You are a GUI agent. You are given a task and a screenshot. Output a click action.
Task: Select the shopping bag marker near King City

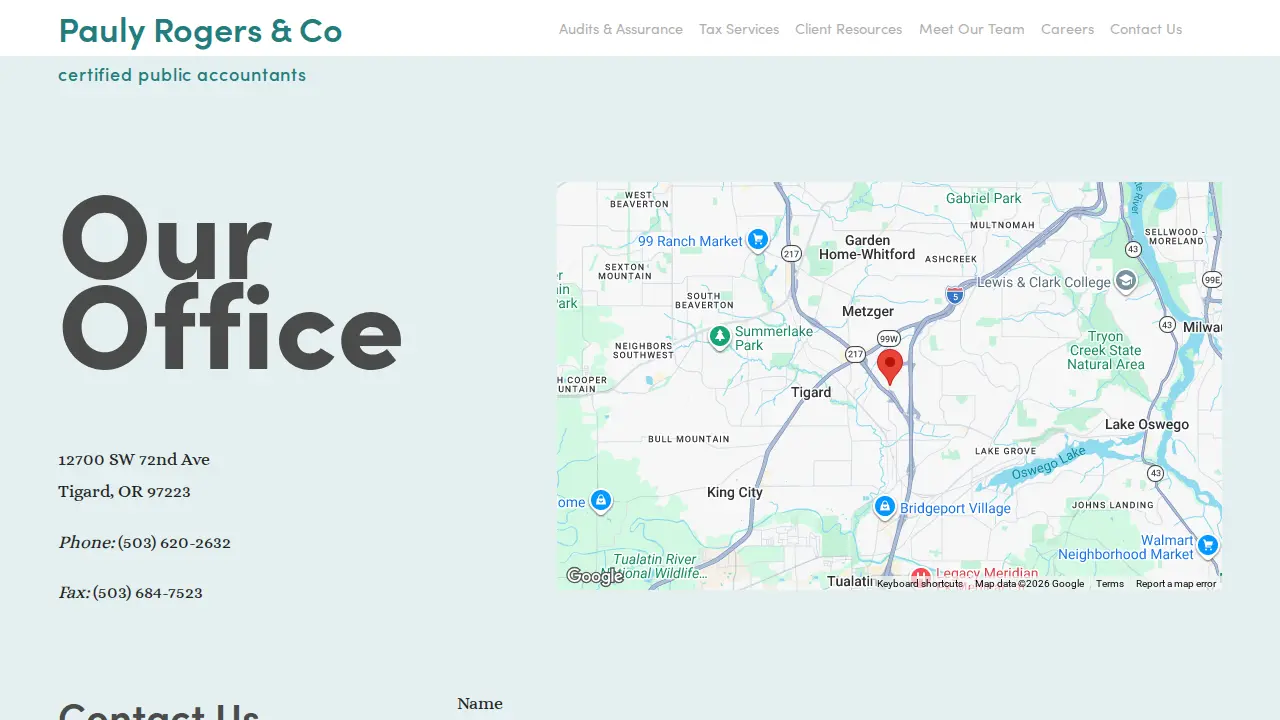click(x=600, y=500)
